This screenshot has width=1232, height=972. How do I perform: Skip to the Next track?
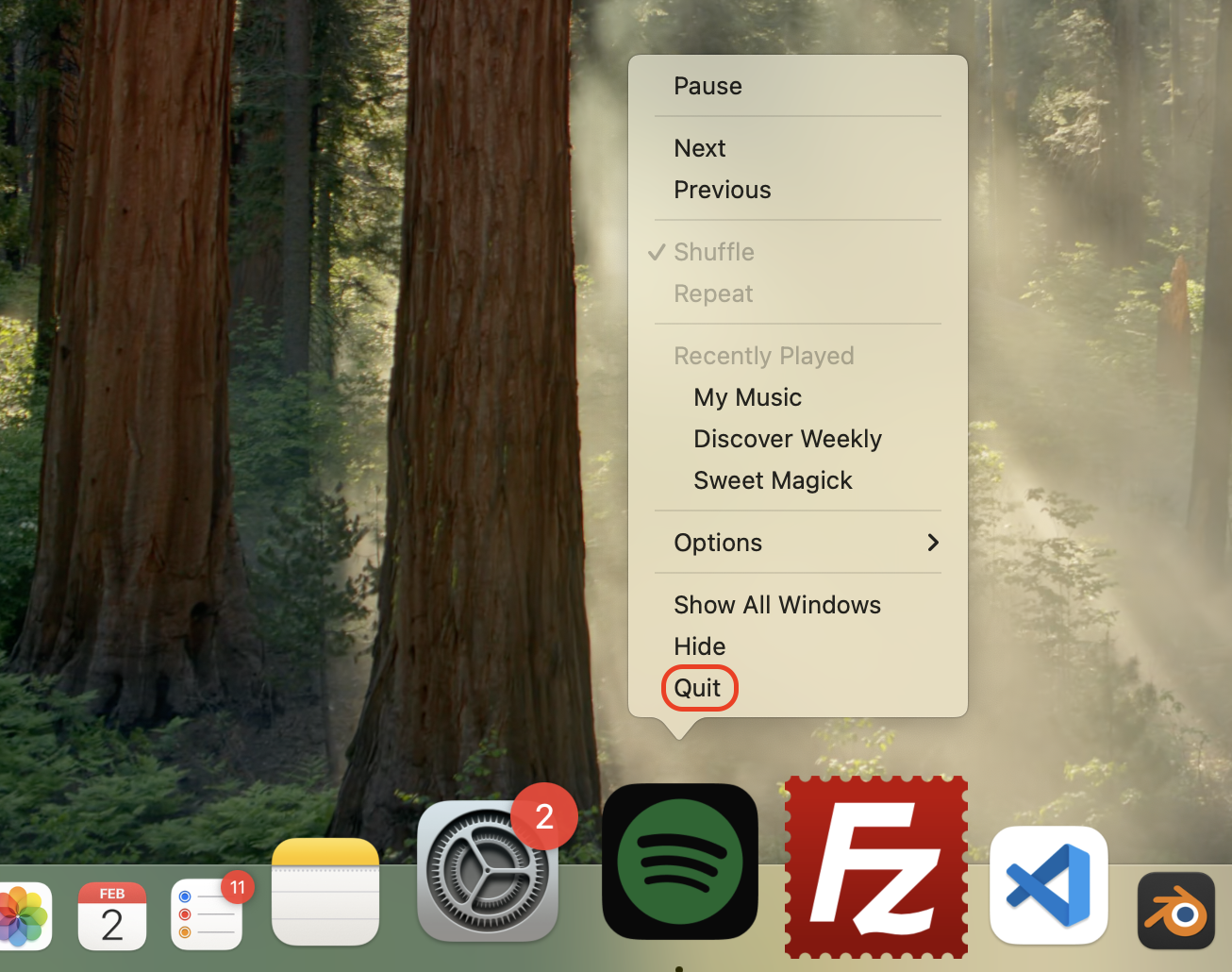click(699, 148)
